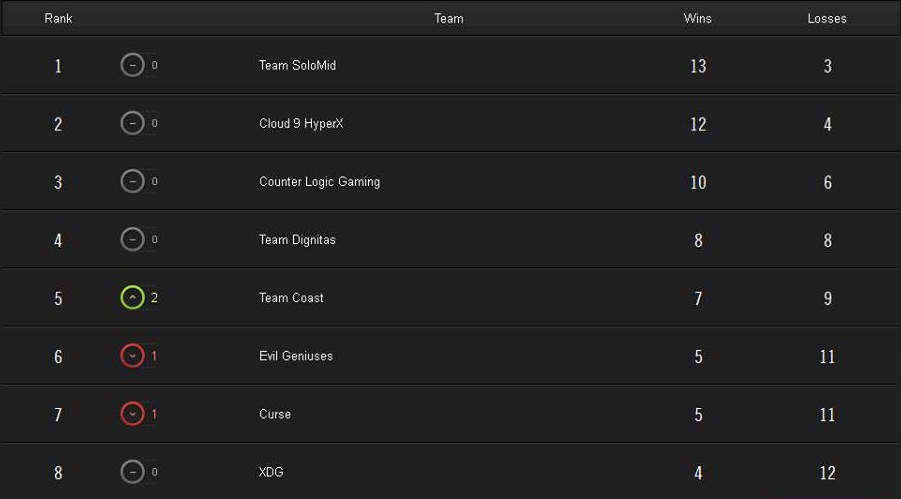Click Curse's losses value 11

pyautogui.click(x=827, y=415)
